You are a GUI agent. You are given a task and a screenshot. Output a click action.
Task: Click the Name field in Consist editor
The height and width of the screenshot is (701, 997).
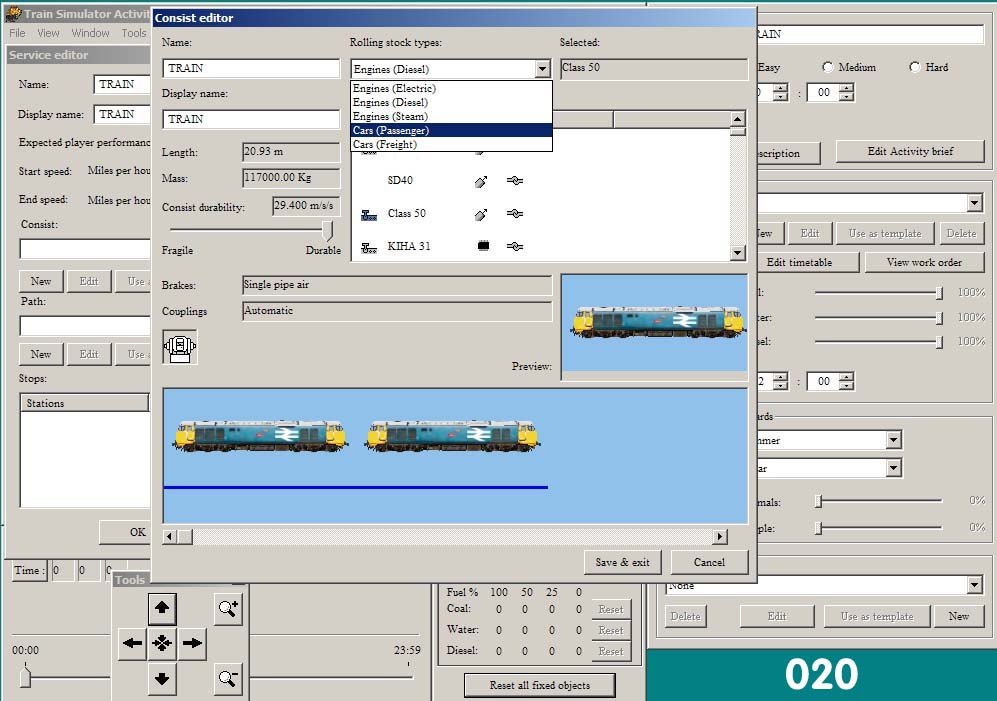coord(251,68)
